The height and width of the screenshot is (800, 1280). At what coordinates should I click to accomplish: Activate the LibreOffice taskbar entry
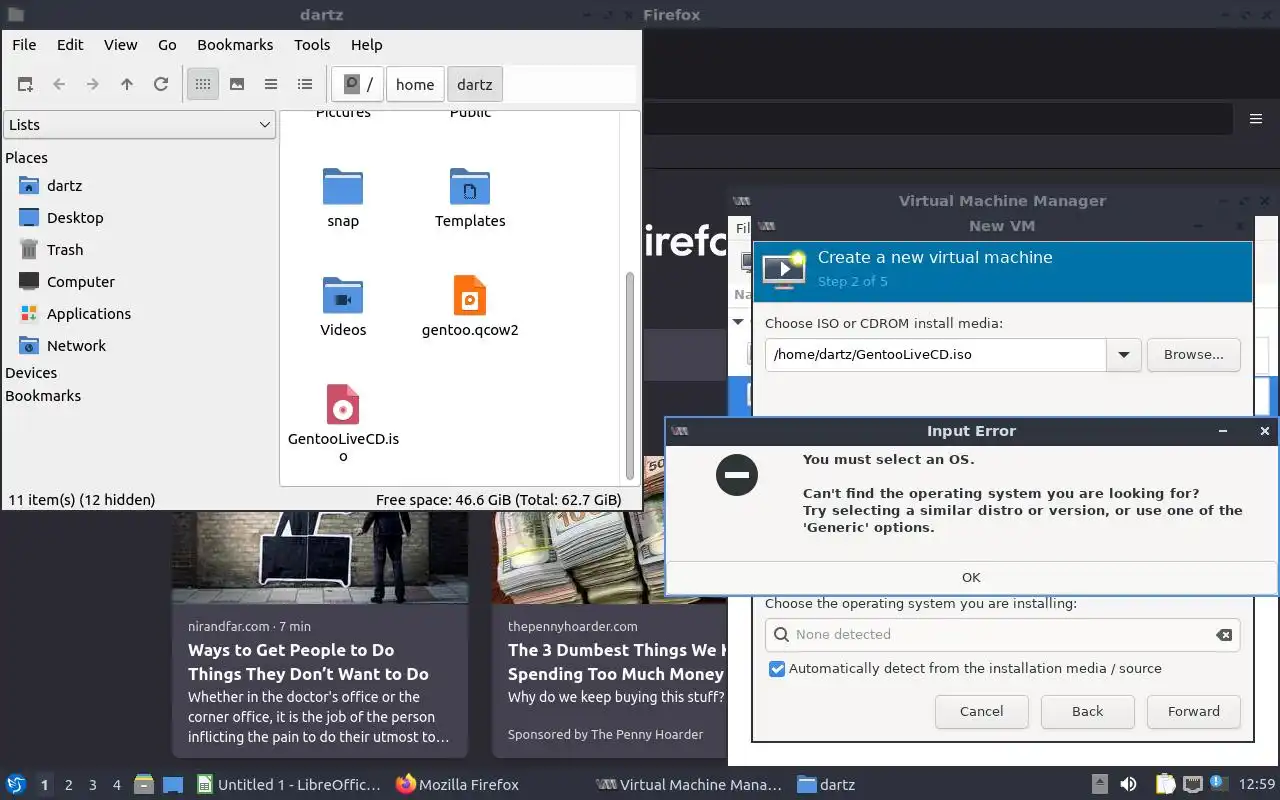click(x=289, y=785)
